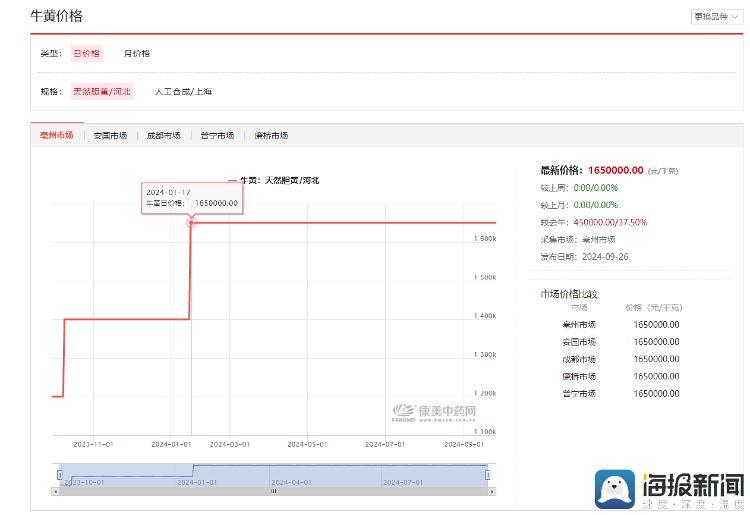Choose the 人工合成/上海 specification
The height and width of the screenshot is (515, 750).
coord(183,91)
